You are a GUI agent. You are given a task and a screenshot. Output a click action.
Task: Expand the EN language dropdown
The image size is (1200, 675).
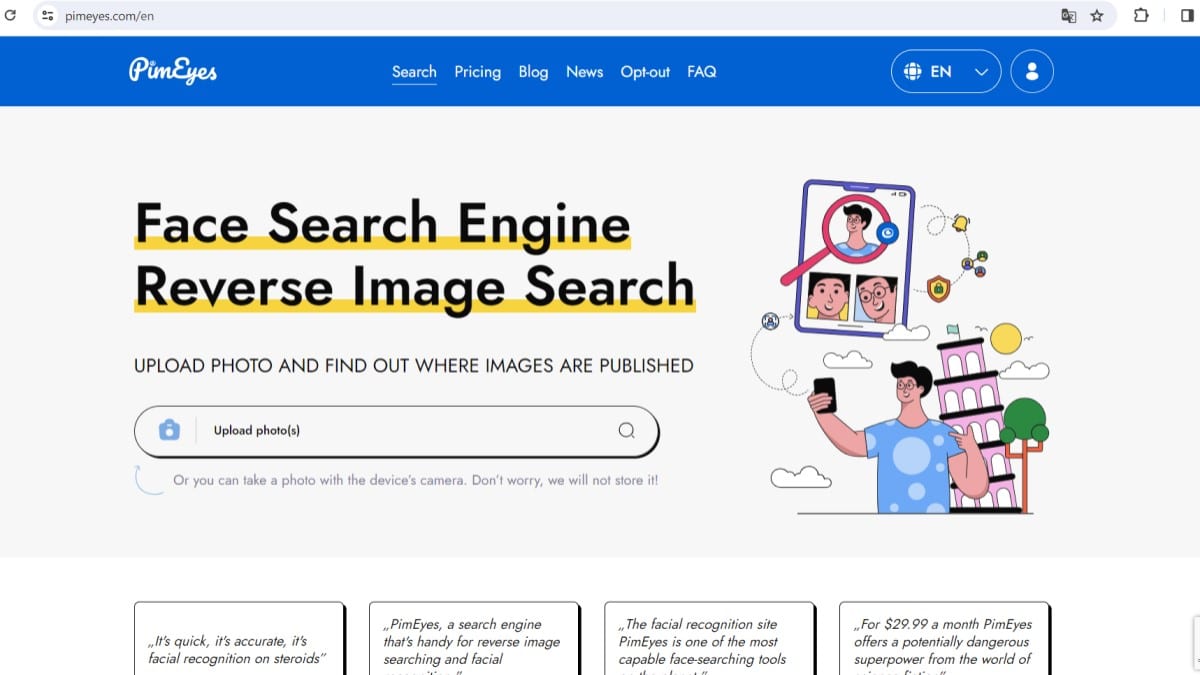pyautogui.click(x=981, y=72)
